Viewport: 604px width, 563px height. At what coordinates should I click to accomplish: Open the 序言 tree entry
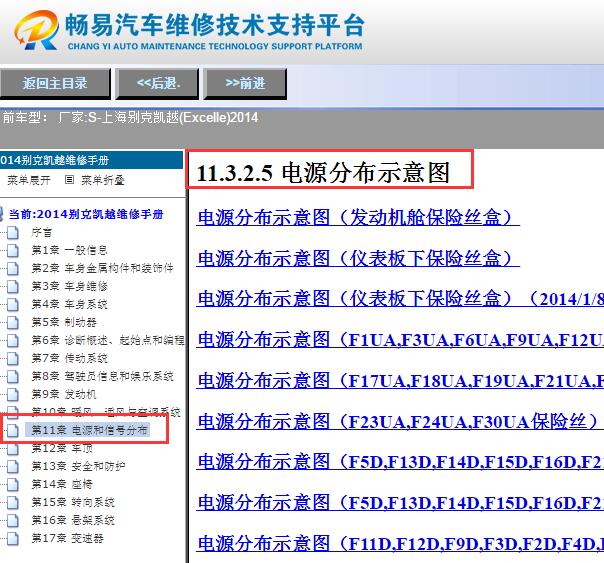pos(42,232)
